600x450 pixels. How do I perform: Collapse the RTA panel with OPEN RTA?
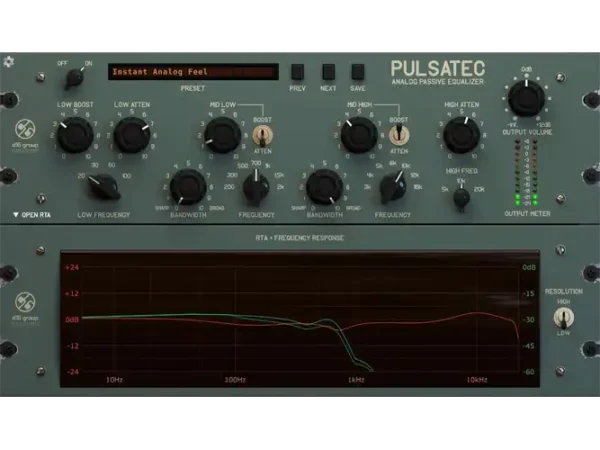(x=32, y=215)
